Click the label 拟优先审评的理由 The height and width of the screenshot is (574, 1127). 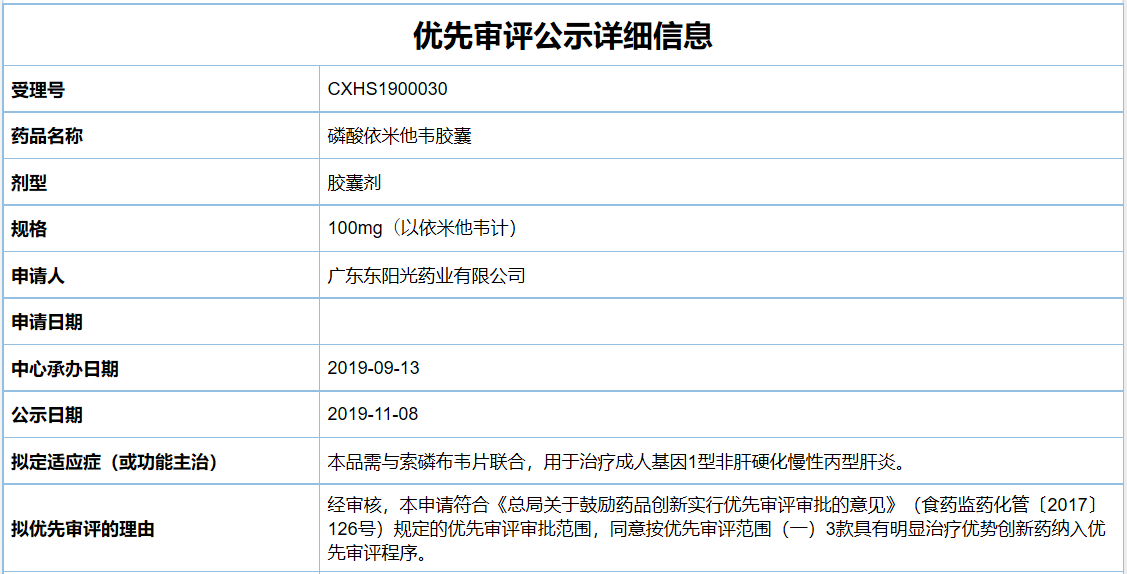pos(83,530)
